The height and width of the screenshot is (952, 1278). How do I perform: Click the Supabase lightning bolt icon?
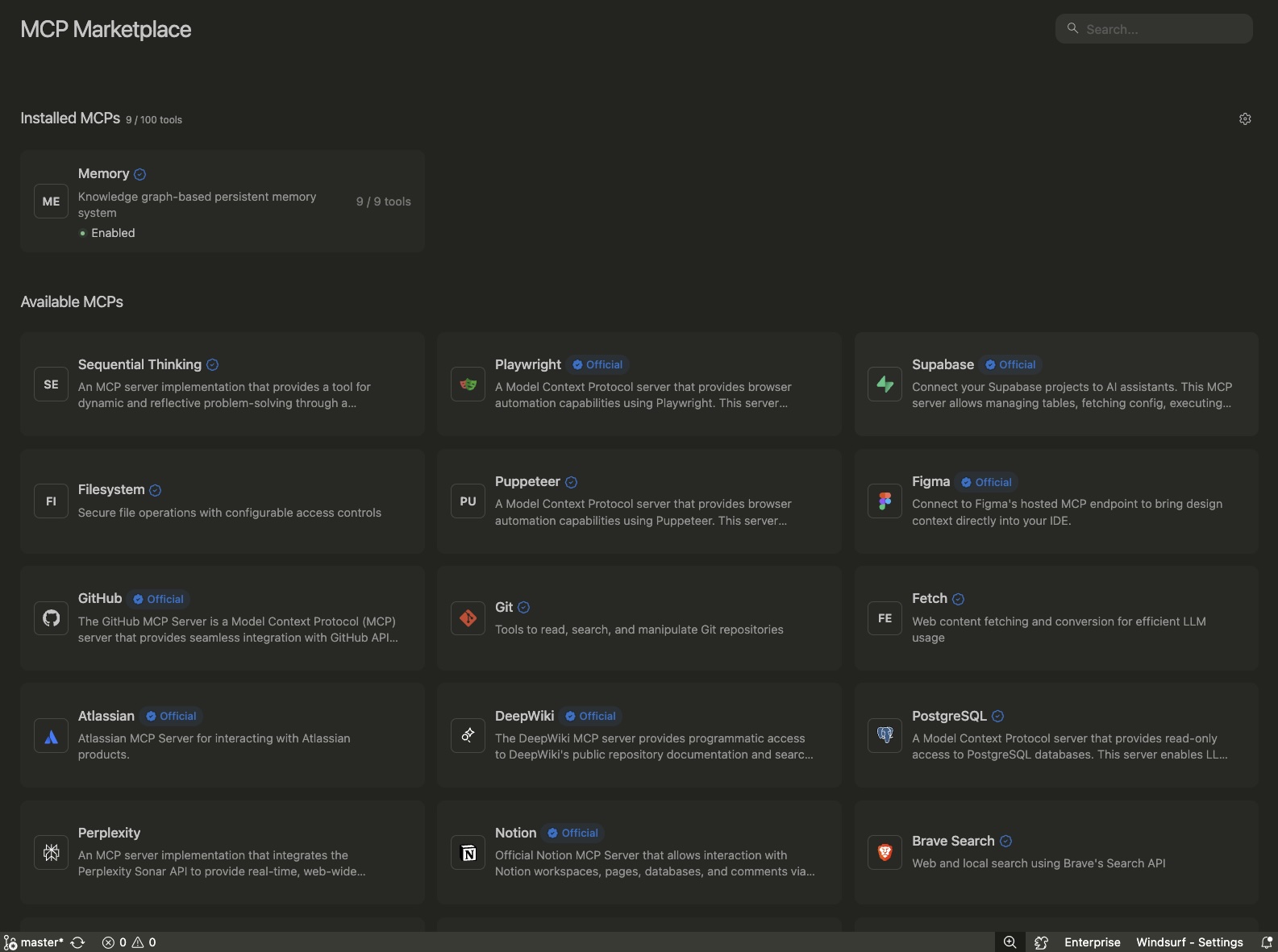[x=885, y=385]
